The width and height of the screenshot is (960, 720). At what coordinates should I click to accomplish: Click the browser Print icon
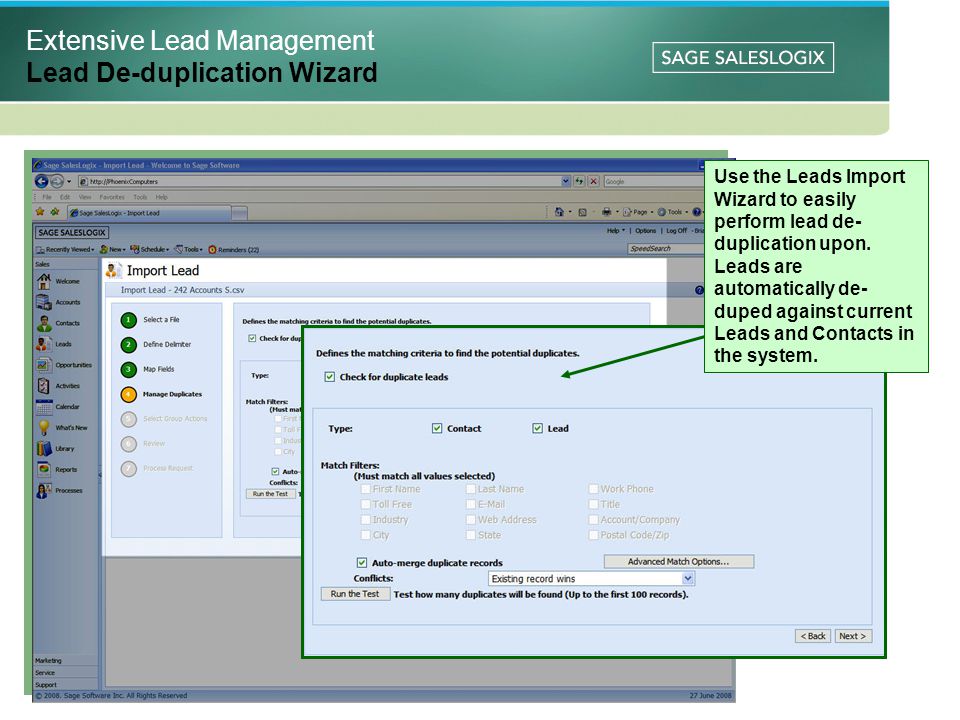[606, 212]
